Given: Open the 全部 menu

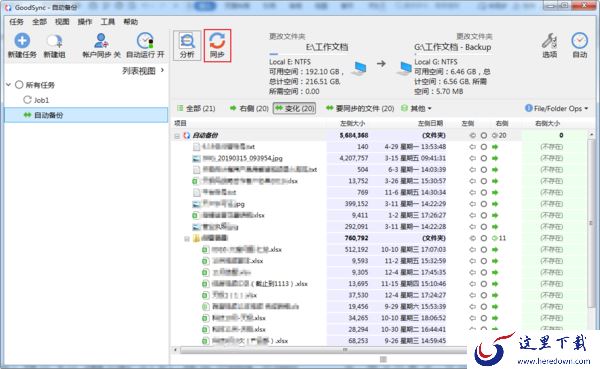Looking at the screenshot, I should pos(39,22).
